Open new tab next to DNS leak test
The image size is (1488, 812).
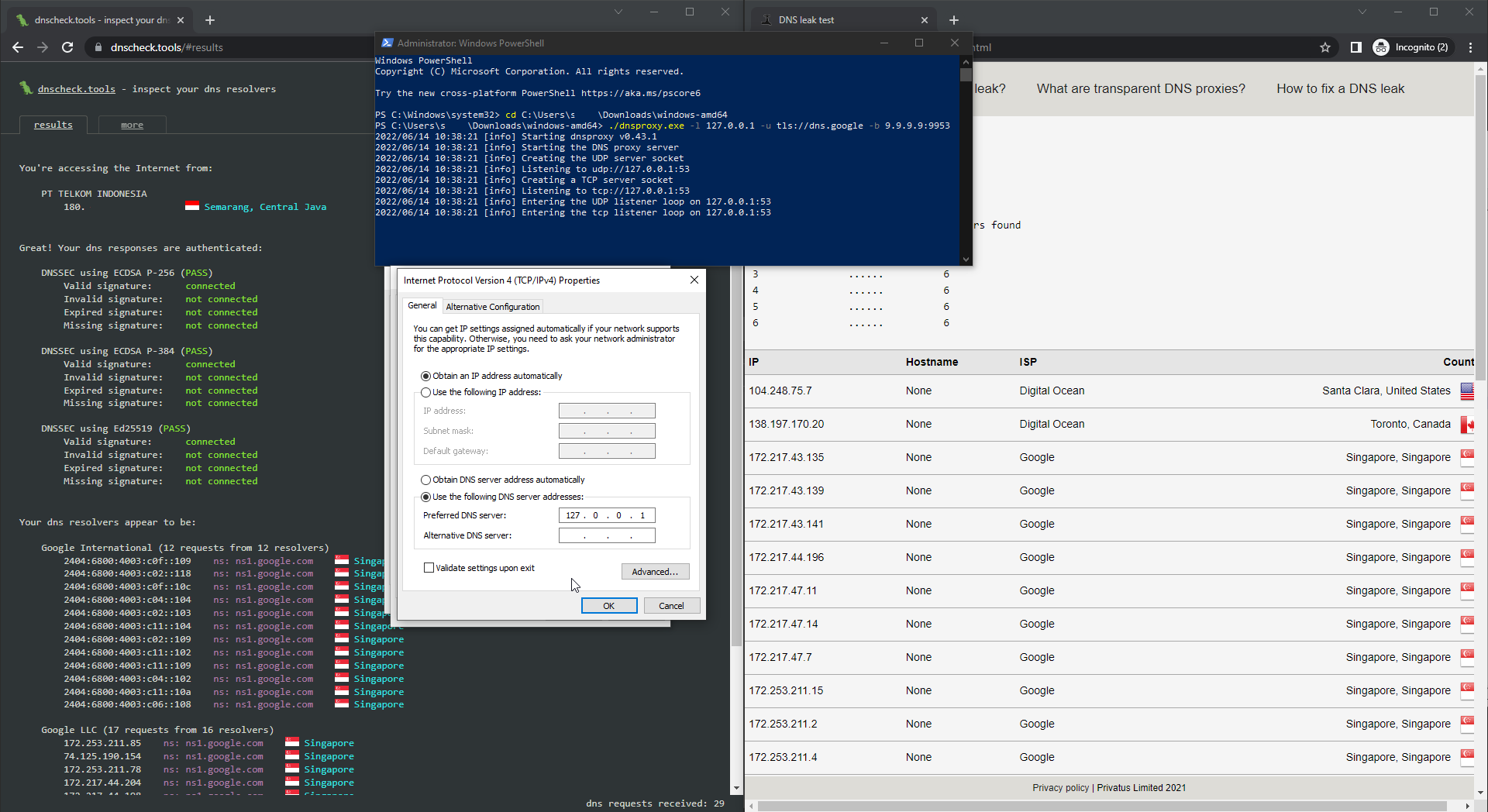[x=954, y=20]
